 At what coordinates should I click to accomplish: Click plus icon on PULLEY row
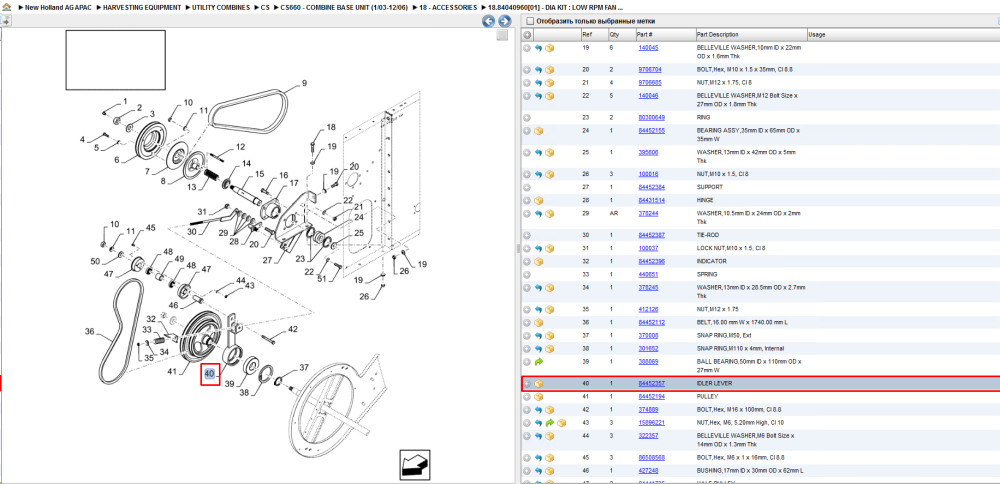click(527, 397)
